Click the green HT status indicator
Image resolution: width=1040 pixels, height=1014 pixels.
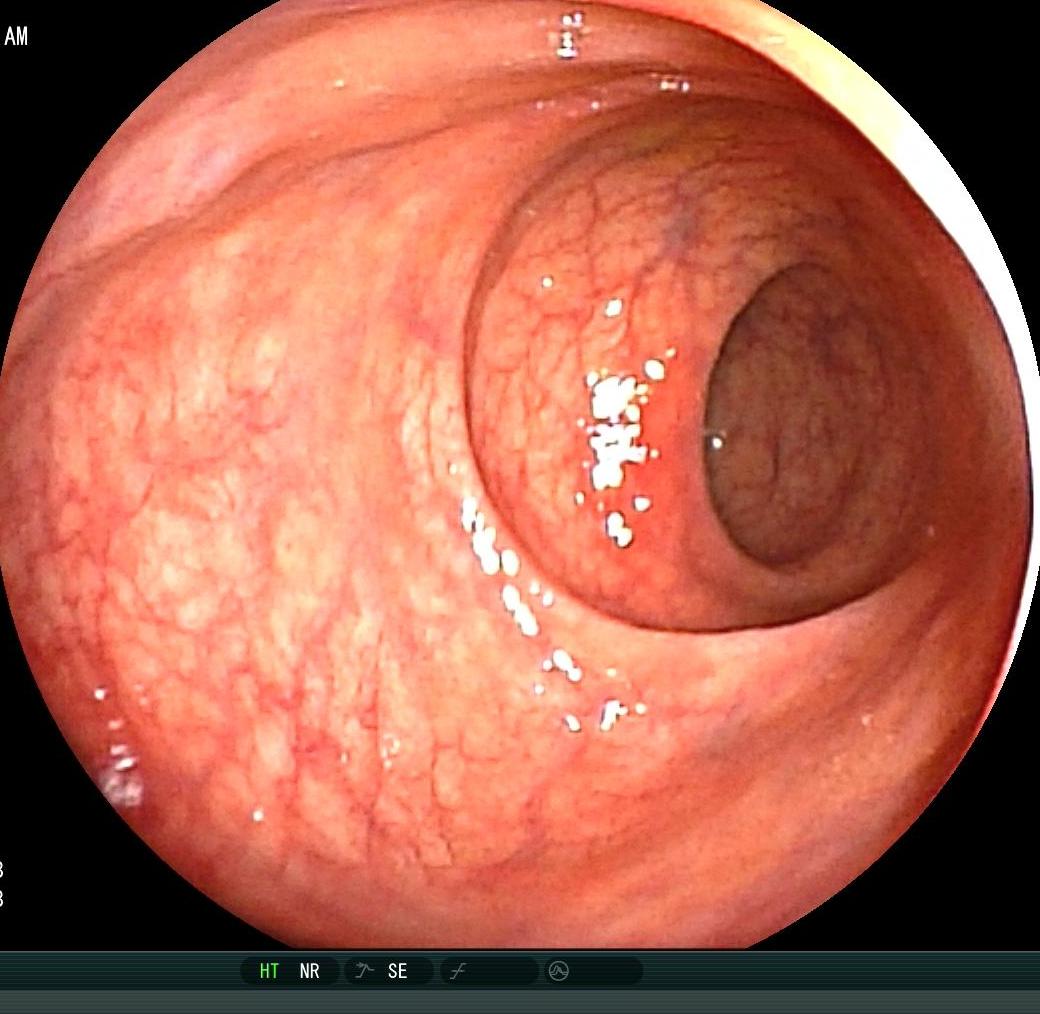[269, 971]
